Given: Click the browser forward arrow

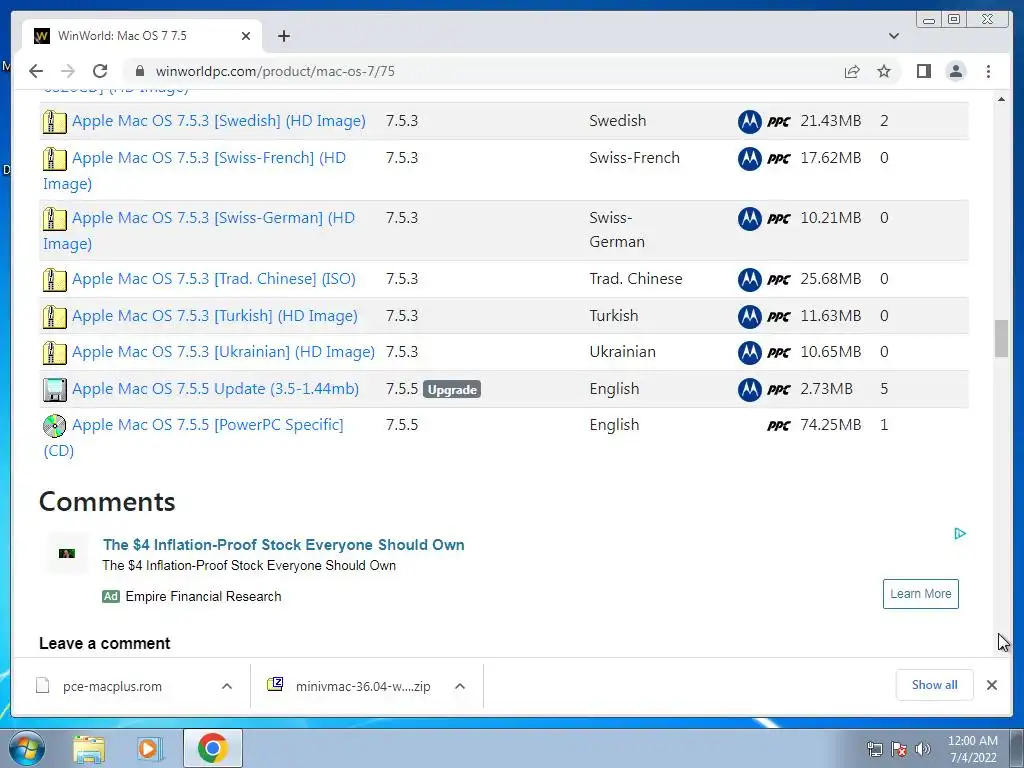Looking at the screenshot, I should tap(68, 71).
